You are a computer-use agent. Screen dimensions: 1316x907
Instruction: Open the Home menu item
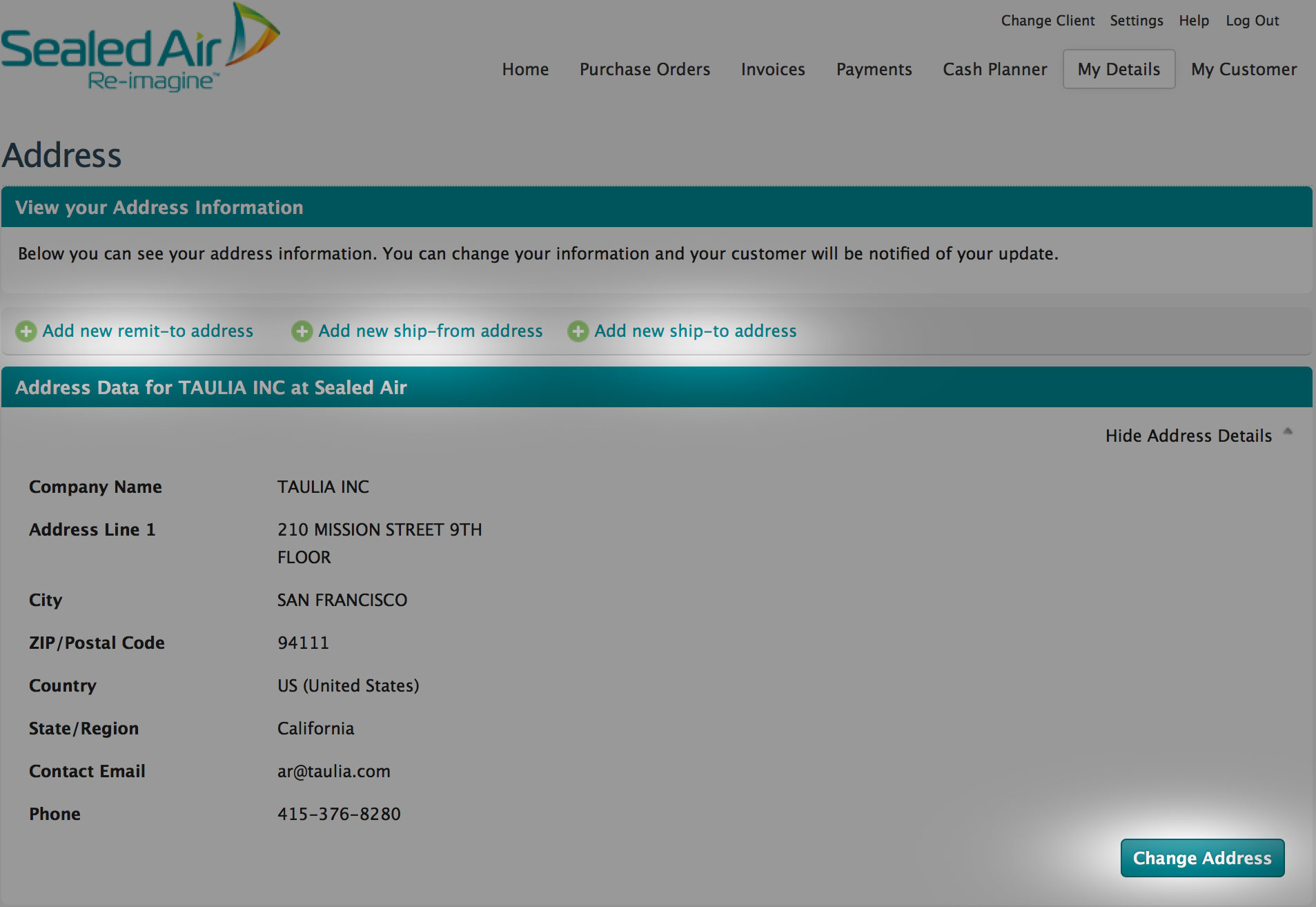tap(525, 69)
